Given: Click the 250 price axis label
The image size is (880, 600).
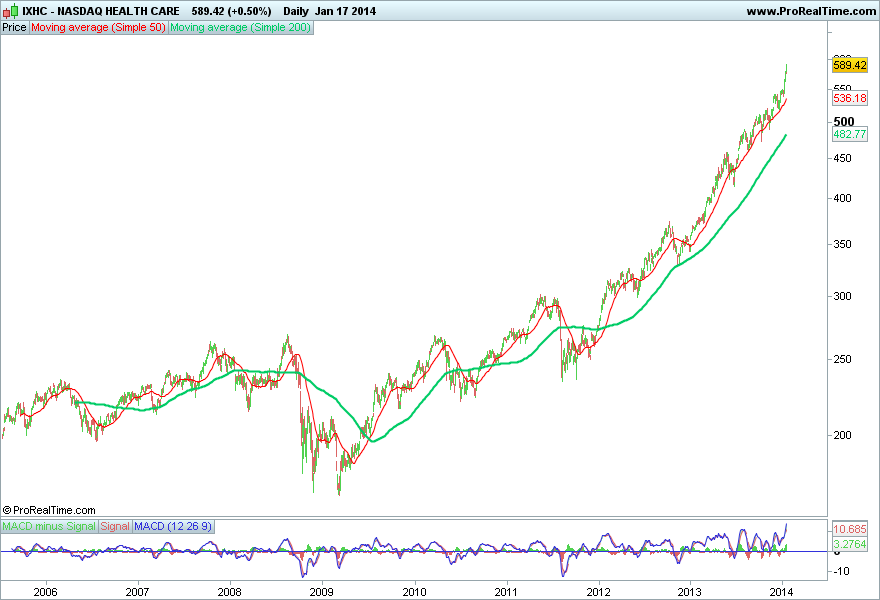Looking at the screenshot, I should coord(842,359).
